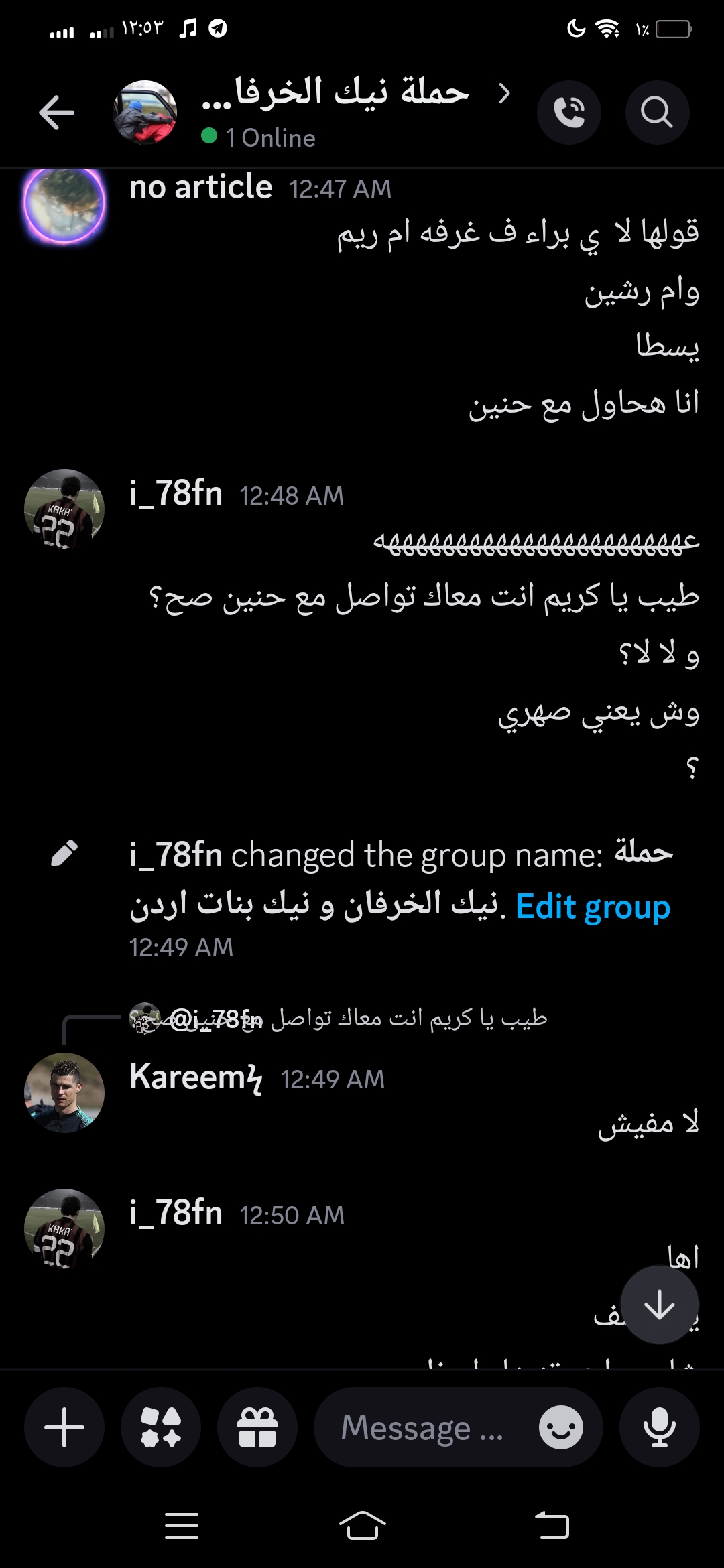Tap the Android home navigation button
724x1568 pixels.
(362, 1526)
